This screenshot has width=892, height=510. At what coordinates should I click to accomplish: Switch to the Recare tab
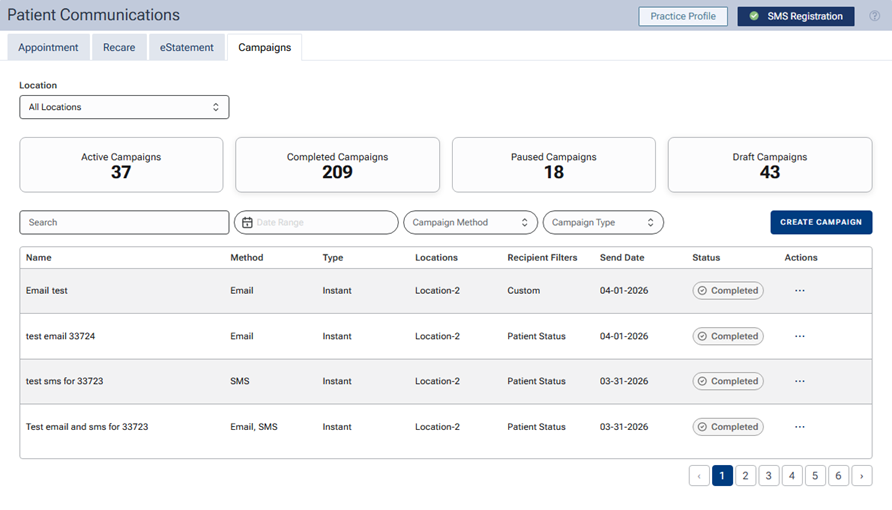click(x=119, y=48)
